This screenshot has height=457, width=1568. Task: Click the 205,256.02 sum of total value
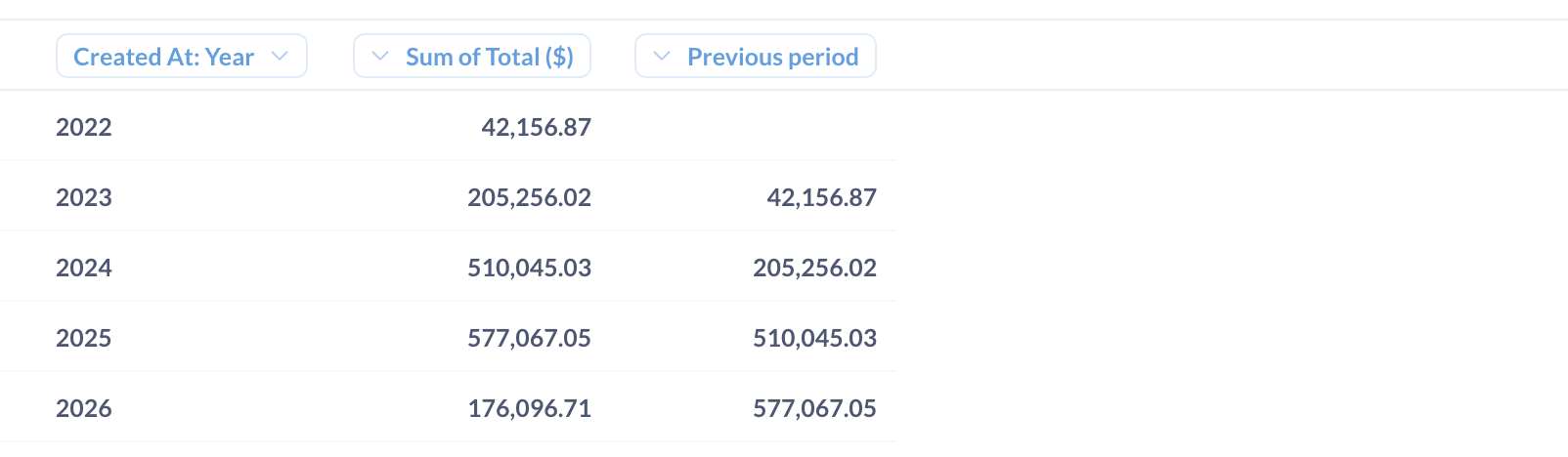tap(530, 197)
